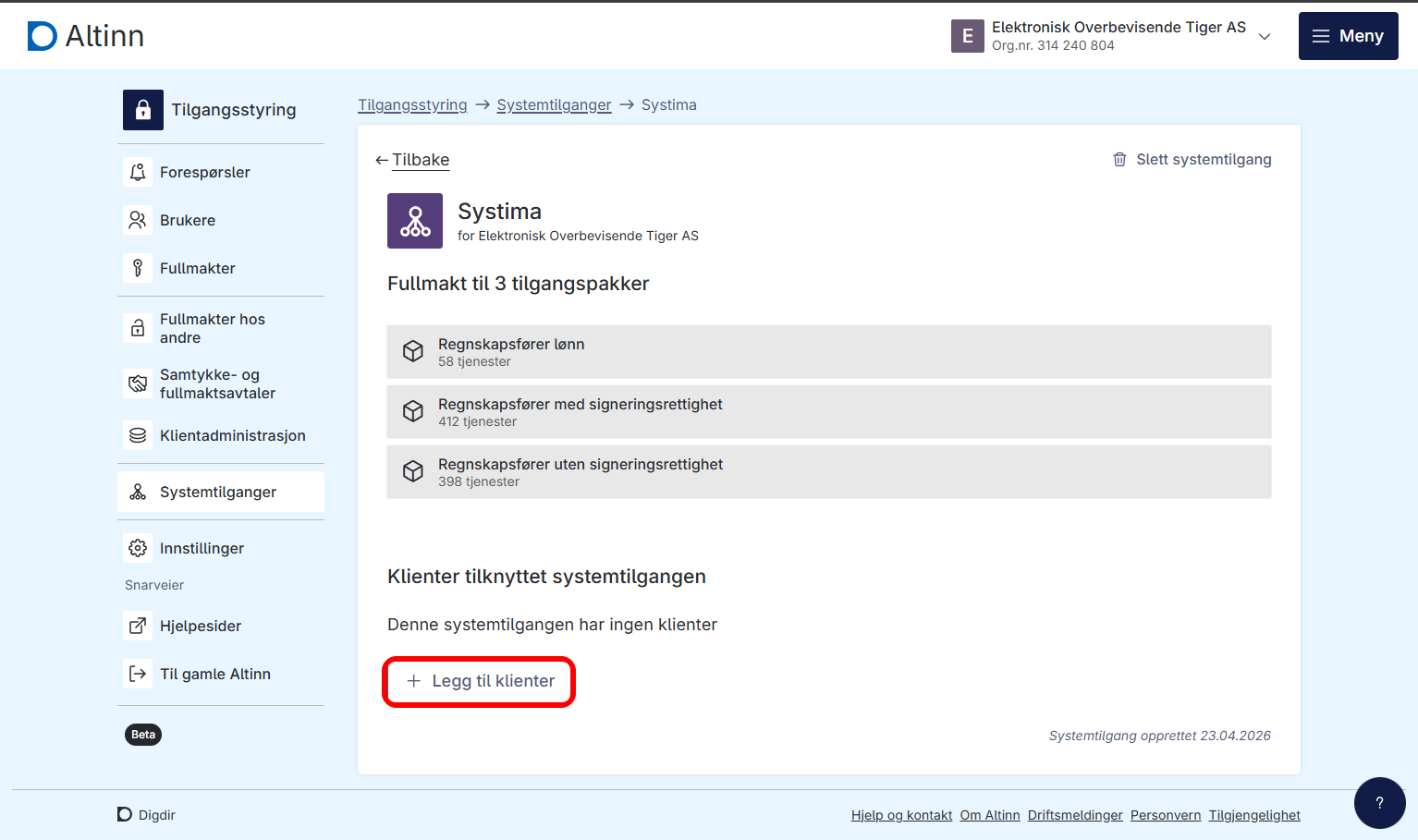The image size is (1418, 840).
Task: Click the Samtykke- og fullmaktsavtaler handshake icon
Action: 138,383
